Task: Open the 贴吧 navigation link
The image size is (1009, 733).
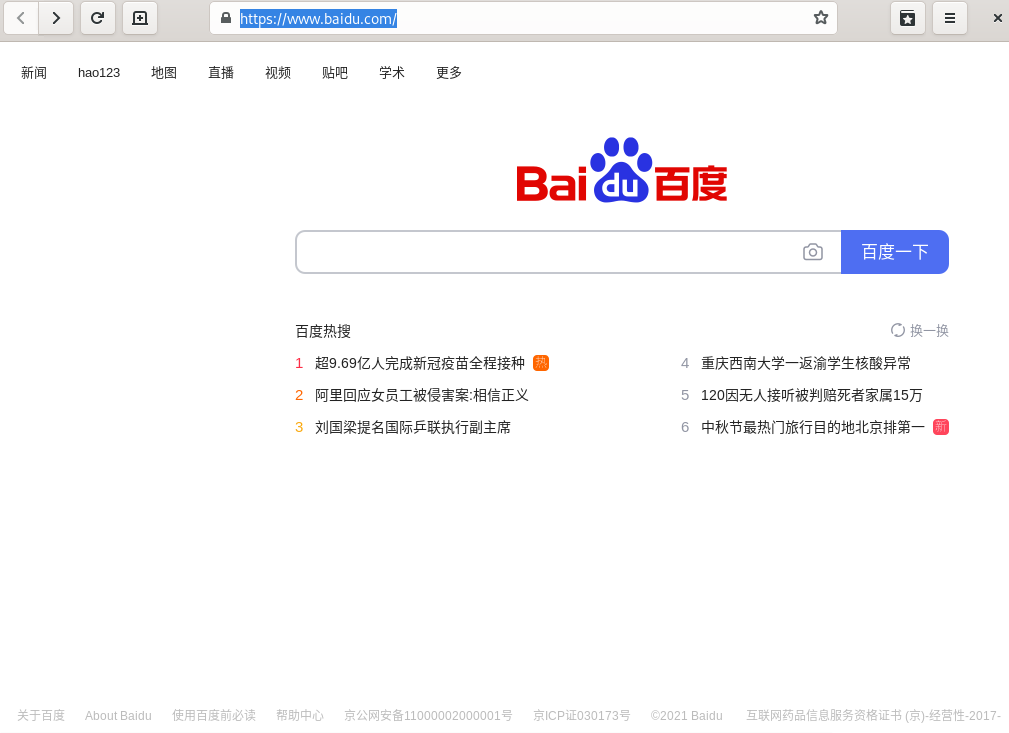Action: (335, 73)
